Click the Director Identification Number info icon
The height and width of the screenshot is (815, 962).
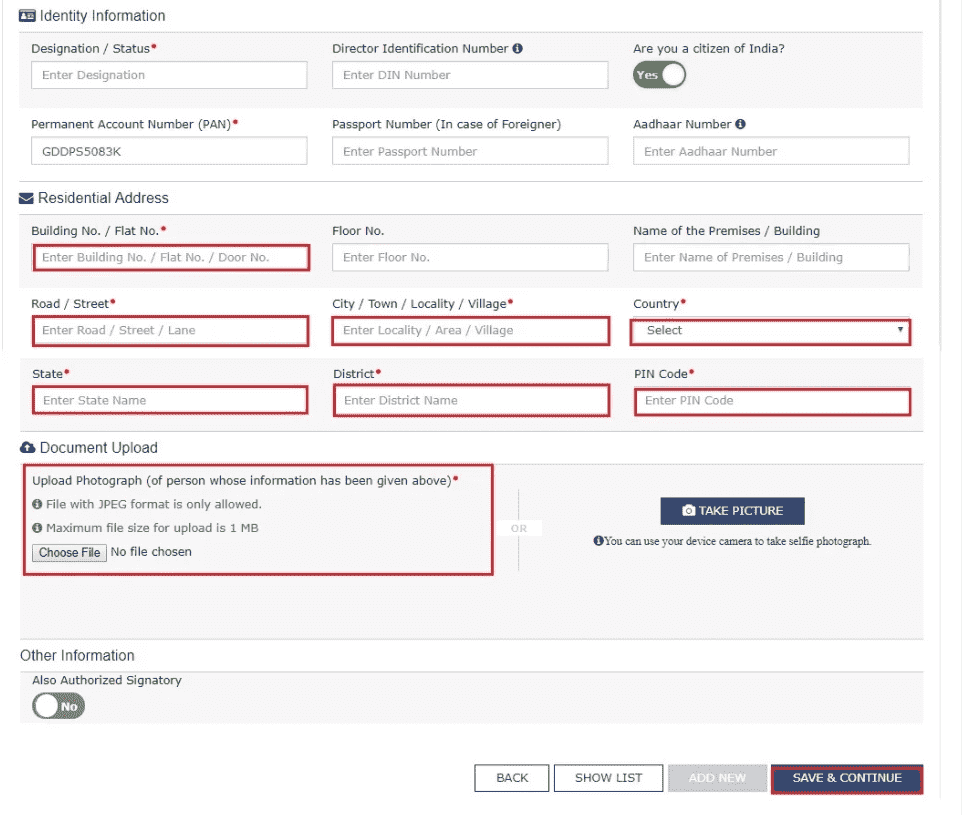tap(517, 48)
